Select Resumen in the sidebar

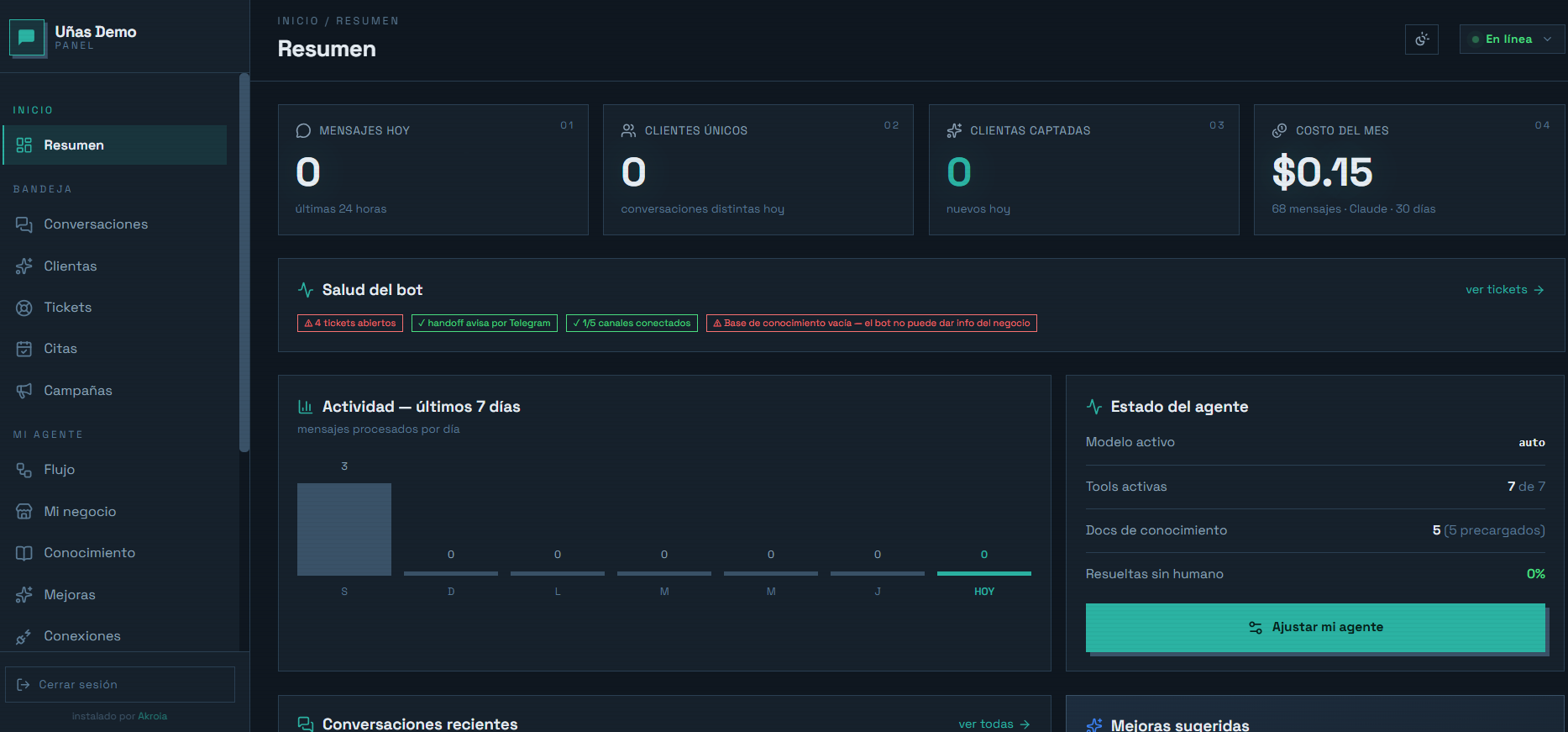(x=115, y=145)
